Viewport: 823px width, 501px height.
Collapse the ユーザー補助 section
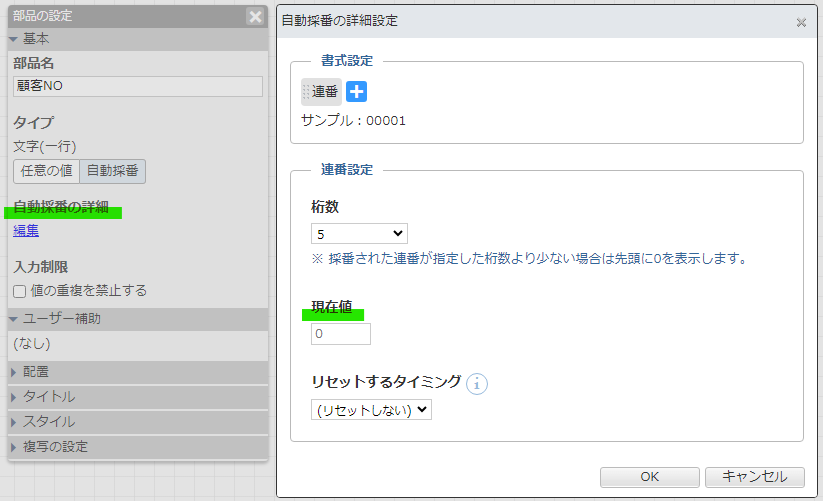point(60,319)
